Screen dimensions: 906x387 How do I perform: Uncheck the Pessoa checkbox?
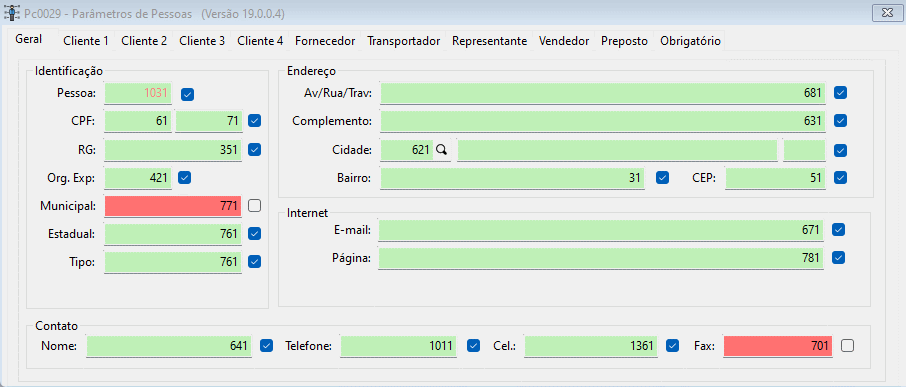[x=187, y=94]
